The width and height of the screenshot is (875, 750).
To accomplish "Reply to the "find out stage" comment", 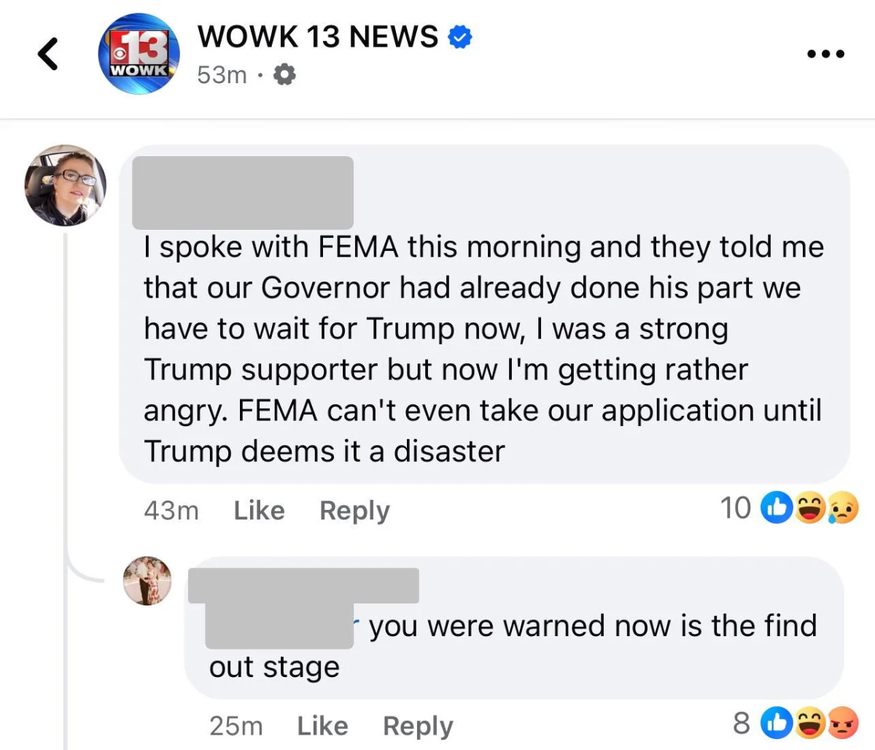I will coord(418,725).
